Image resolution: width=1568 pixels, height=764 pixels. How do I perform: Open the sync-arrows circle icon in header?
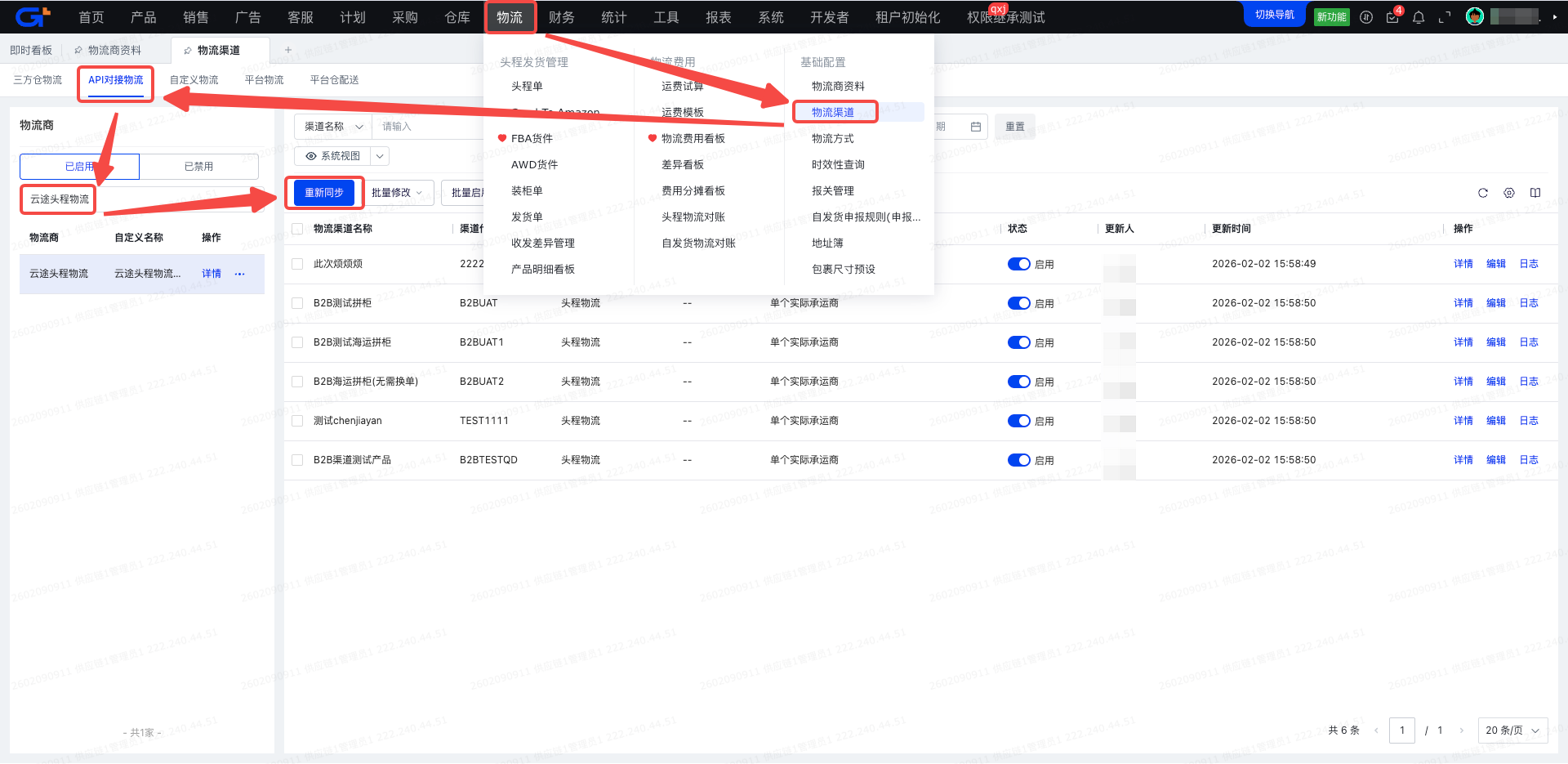pos(1366,17)
